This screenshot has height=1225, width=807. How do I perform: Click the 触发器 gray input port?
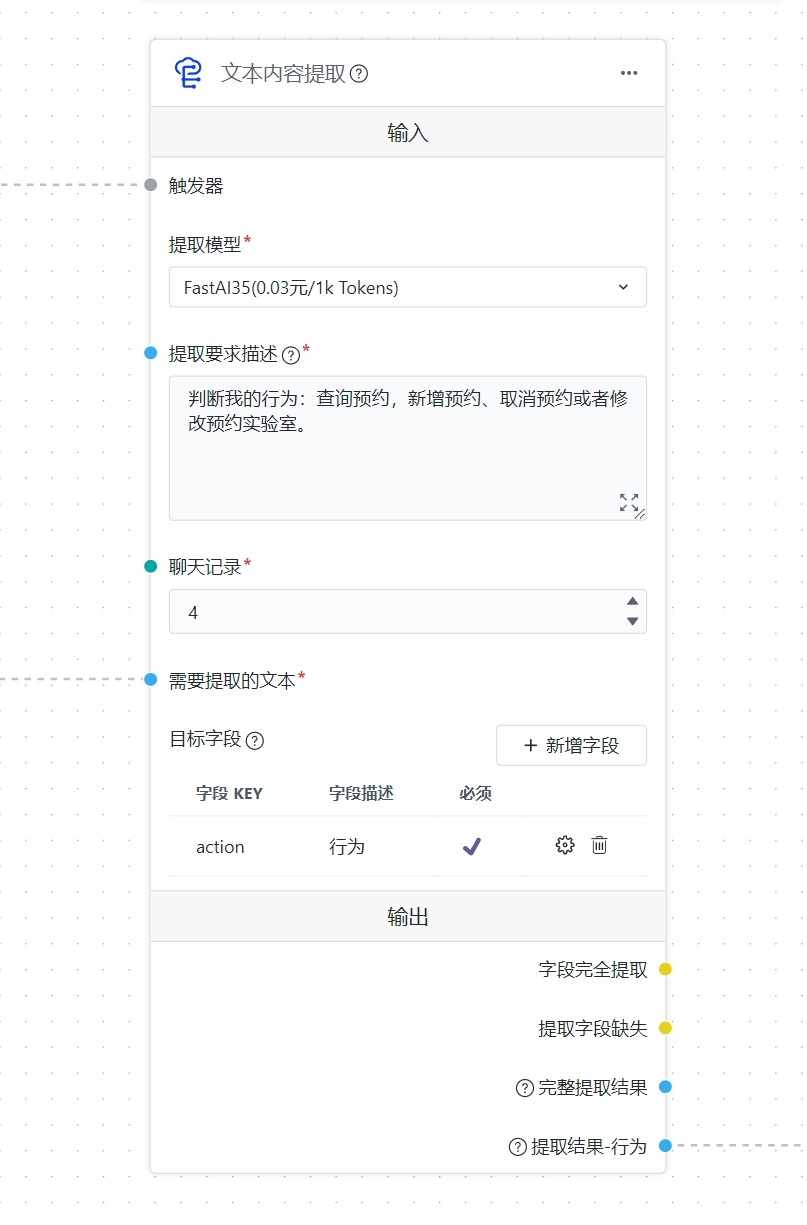tap(151, 185)
